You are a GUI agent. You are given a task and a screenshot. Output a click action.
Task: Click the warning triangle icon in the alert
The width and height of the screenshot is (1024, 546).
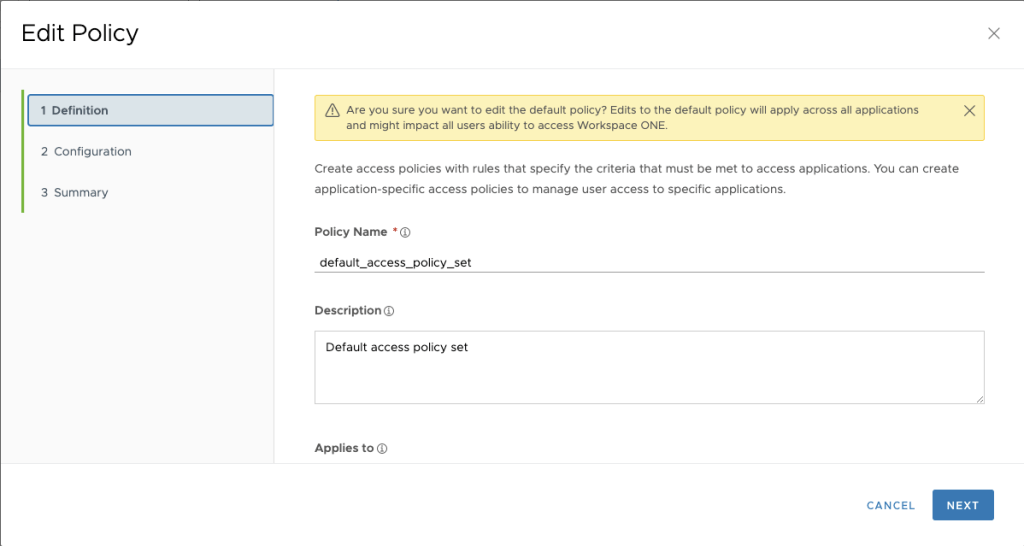330,111
